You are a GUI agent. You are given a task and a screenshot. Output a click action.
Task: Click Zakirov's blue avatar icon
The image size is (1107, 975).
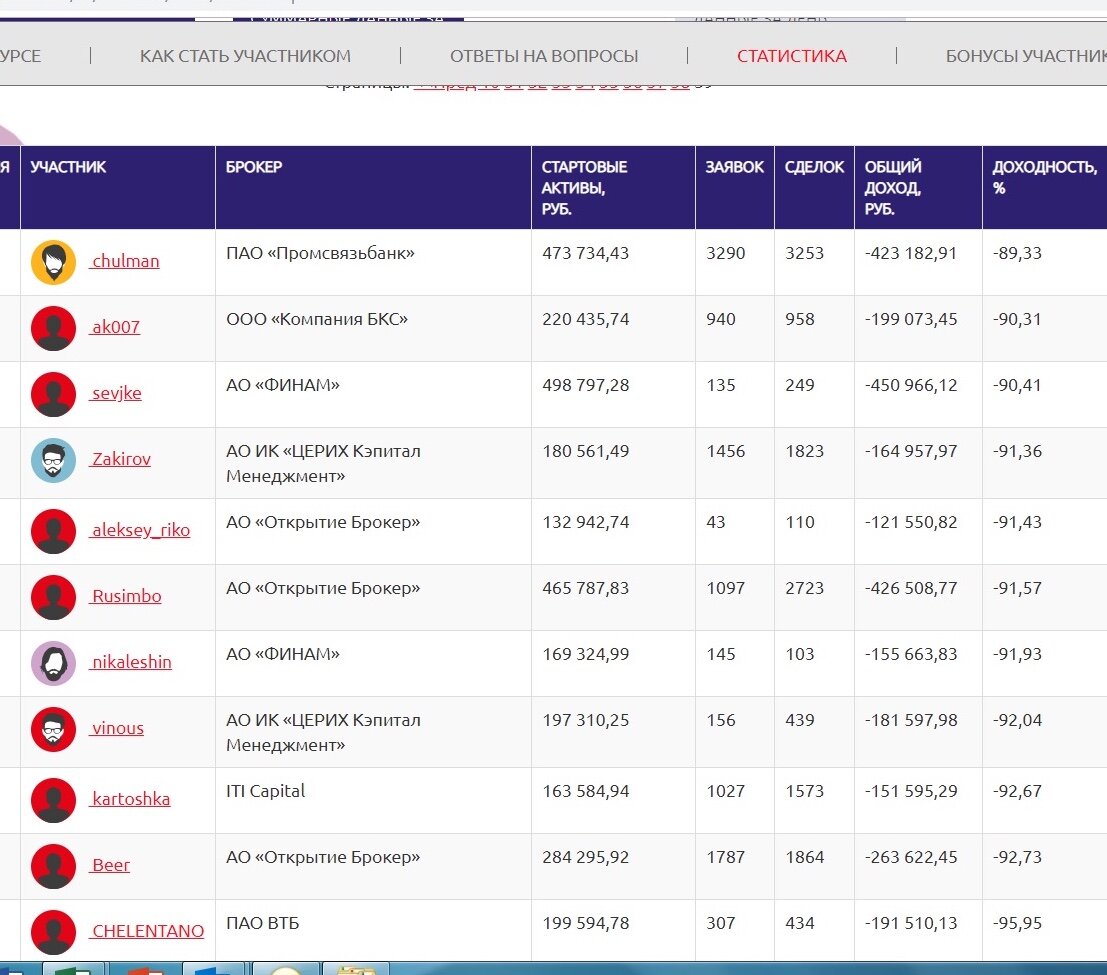pos(54,460)
